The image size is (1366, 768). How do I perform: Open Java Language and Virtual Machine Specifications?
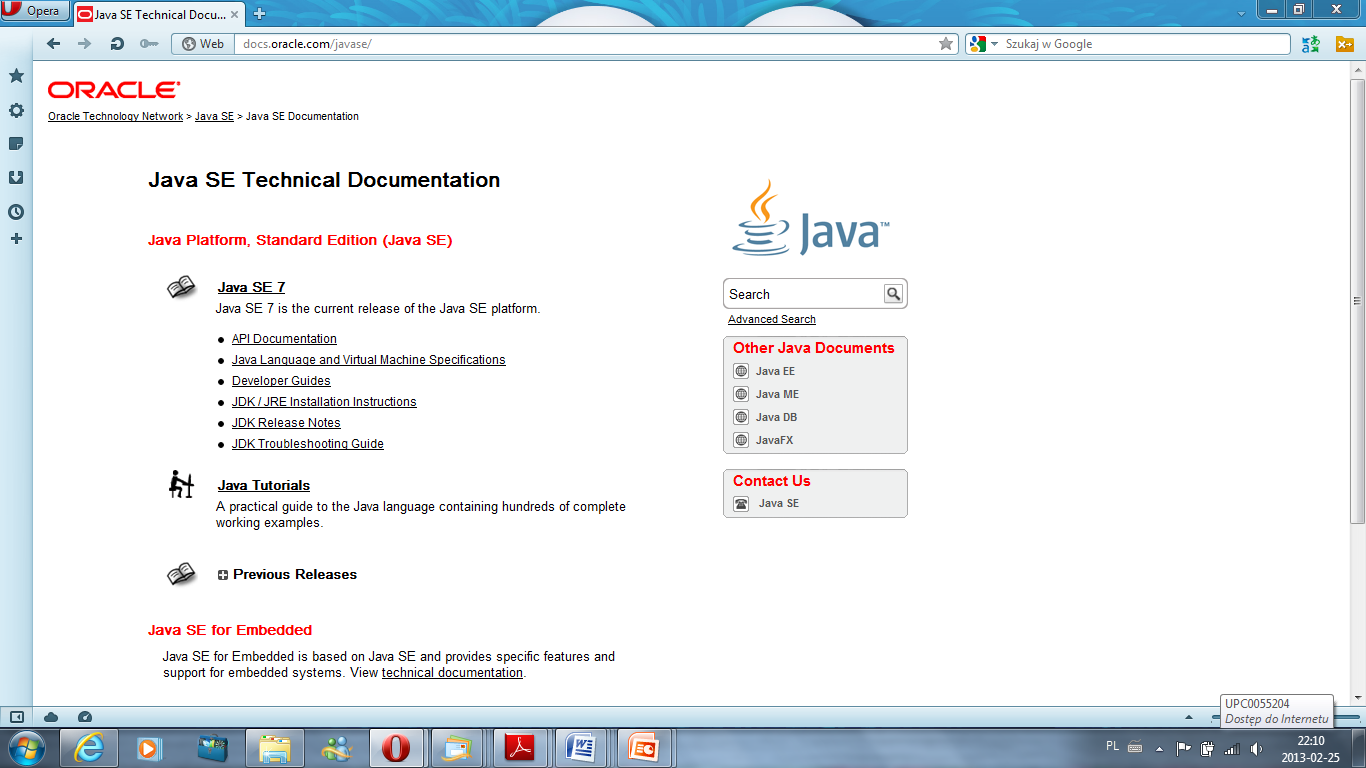369,360
